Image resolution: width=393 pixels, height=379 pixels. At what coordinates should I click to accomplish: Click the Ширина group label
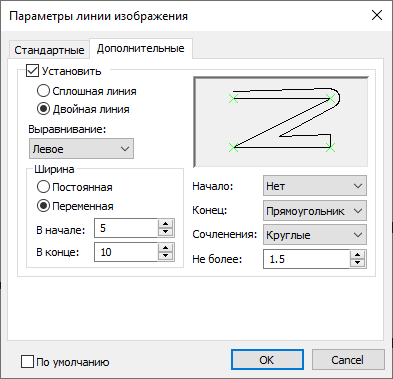click(x=54, y=169)
